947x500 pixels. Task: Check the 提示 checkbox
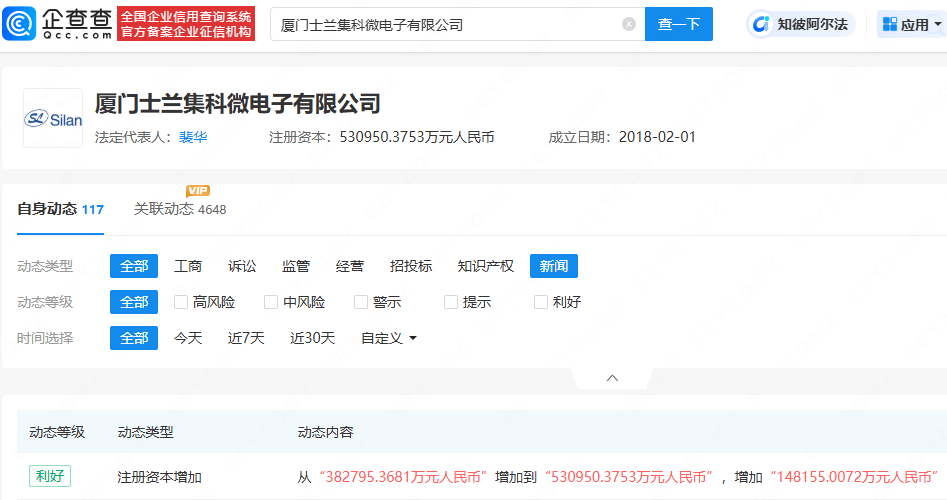[x=451, y=302]
